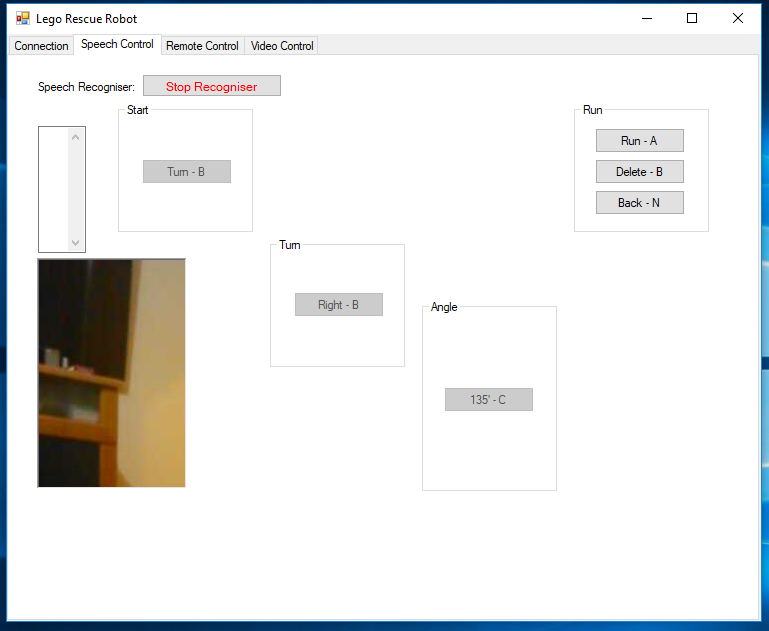This screenshot has height=631, width=769.
Task: Click the scroll up arrow in the list box
Action: [75, 137]
